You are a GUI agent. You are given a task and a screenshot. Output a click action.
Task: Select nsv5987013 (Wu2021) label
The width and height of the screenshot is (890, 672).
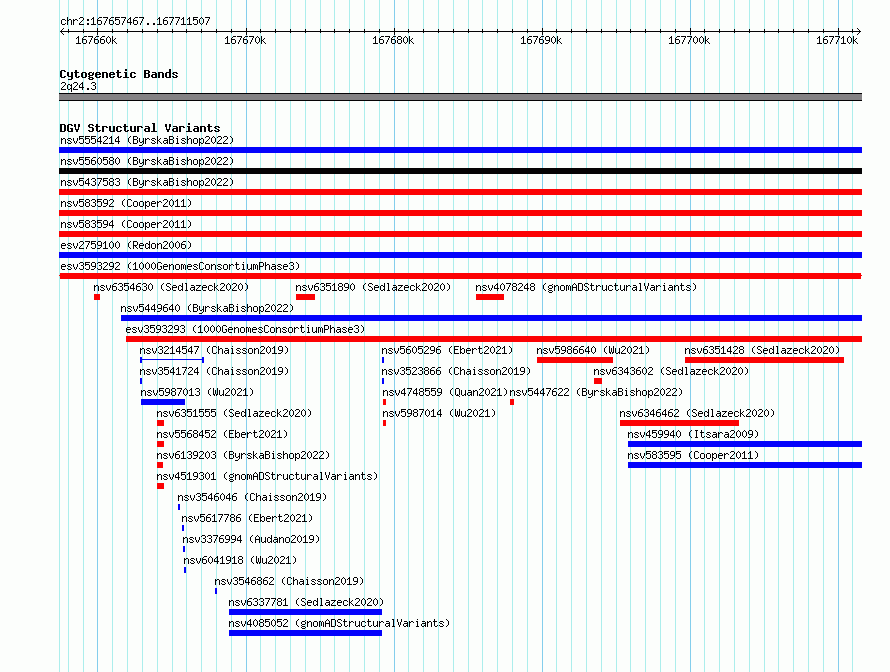pos(198,392)
